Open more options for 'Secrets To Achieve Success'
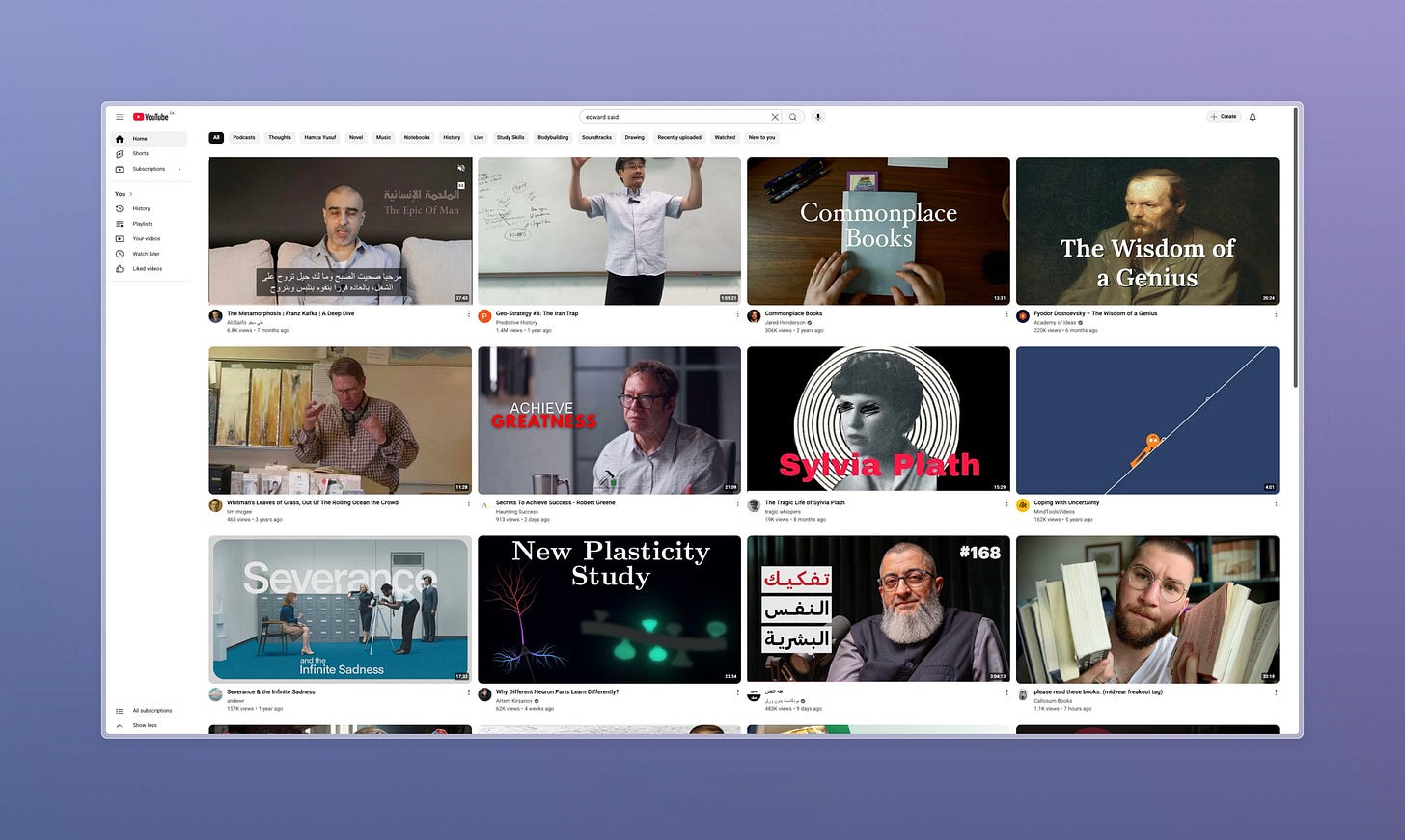This screenshot has height=840, width=1405. (x=738, y=503)
